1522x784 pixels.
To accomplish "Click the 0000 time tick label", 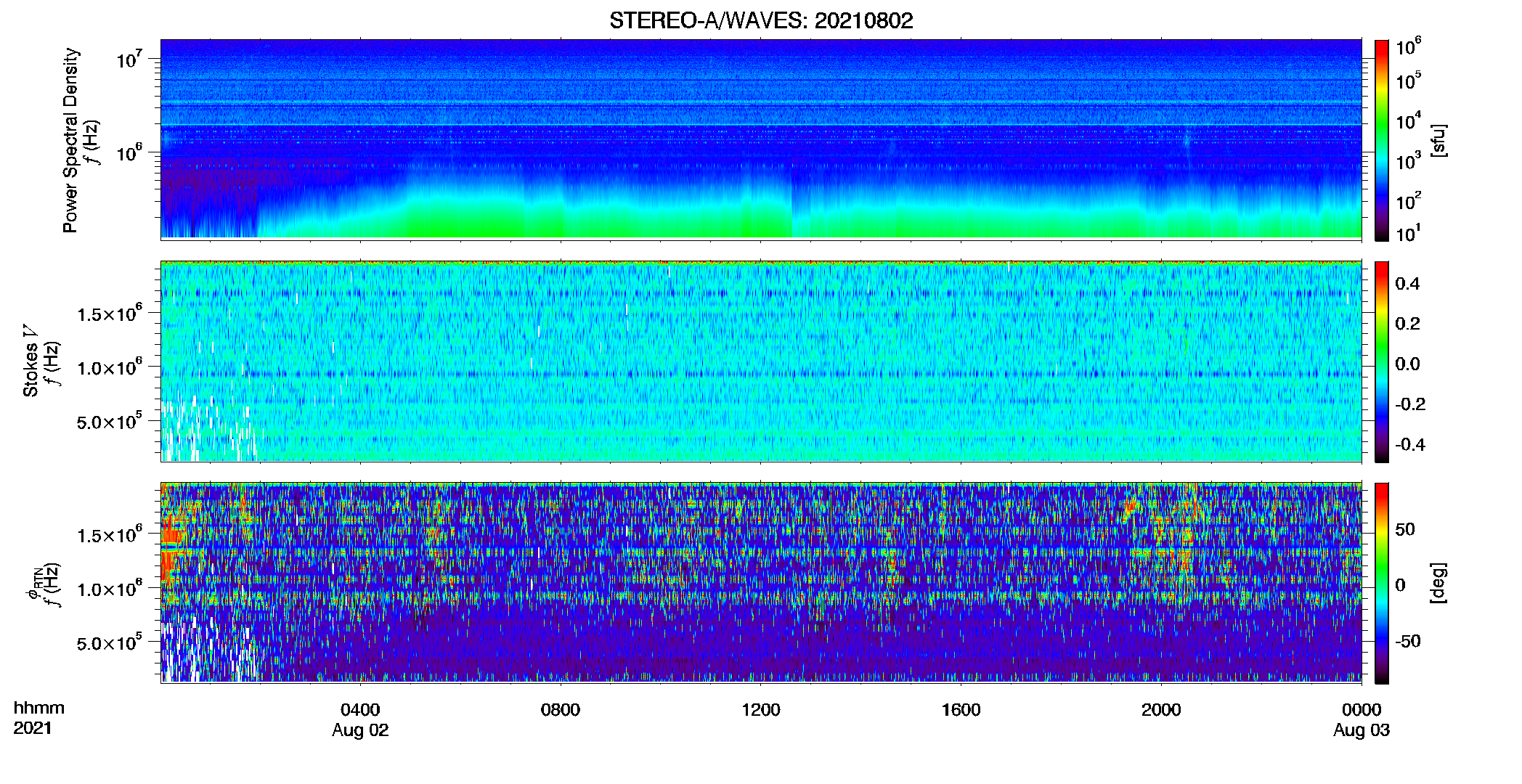I will pyautogui.click(x=1362, y=710).
